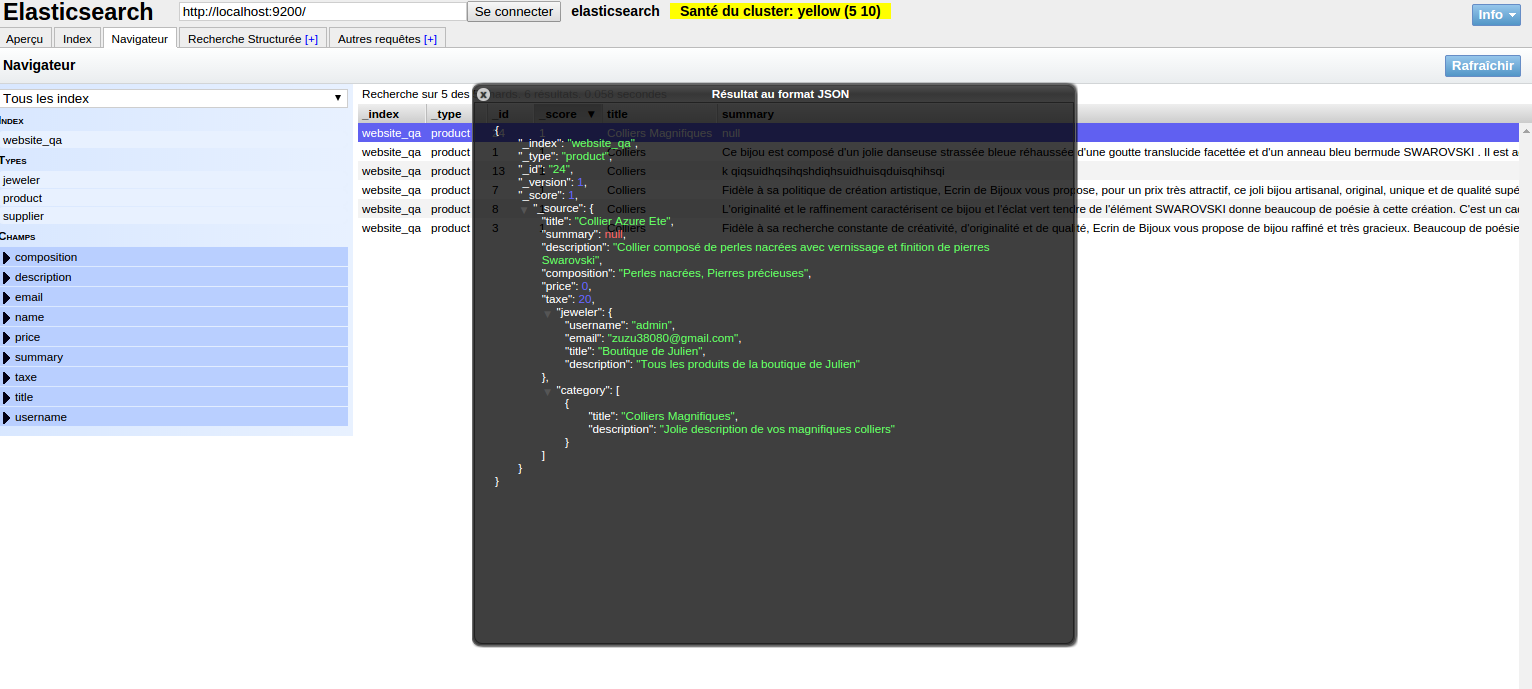The height and width of the screenshot is (689, 1532).
Task: Sort by the _index column header
Action: click(x=392, y=114)
